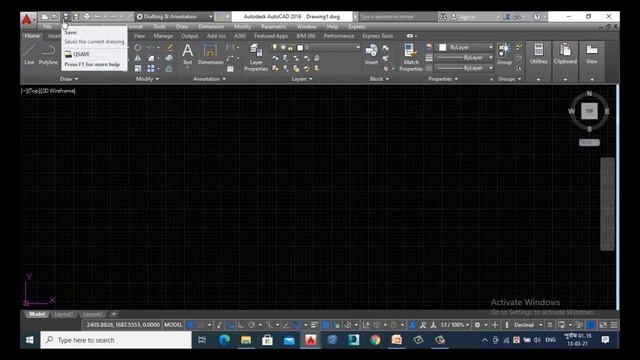Open the File menu
This screenshot has width=640, height=360.
click(48, 27)
